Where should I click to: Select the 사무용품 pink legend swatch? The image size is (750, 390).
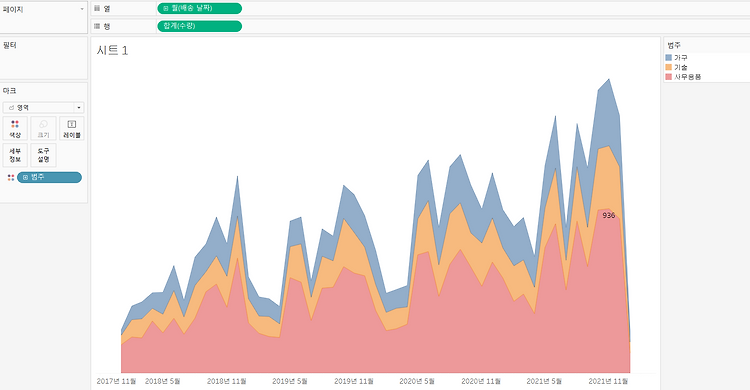pyautogui.click(x=669, y=77)
